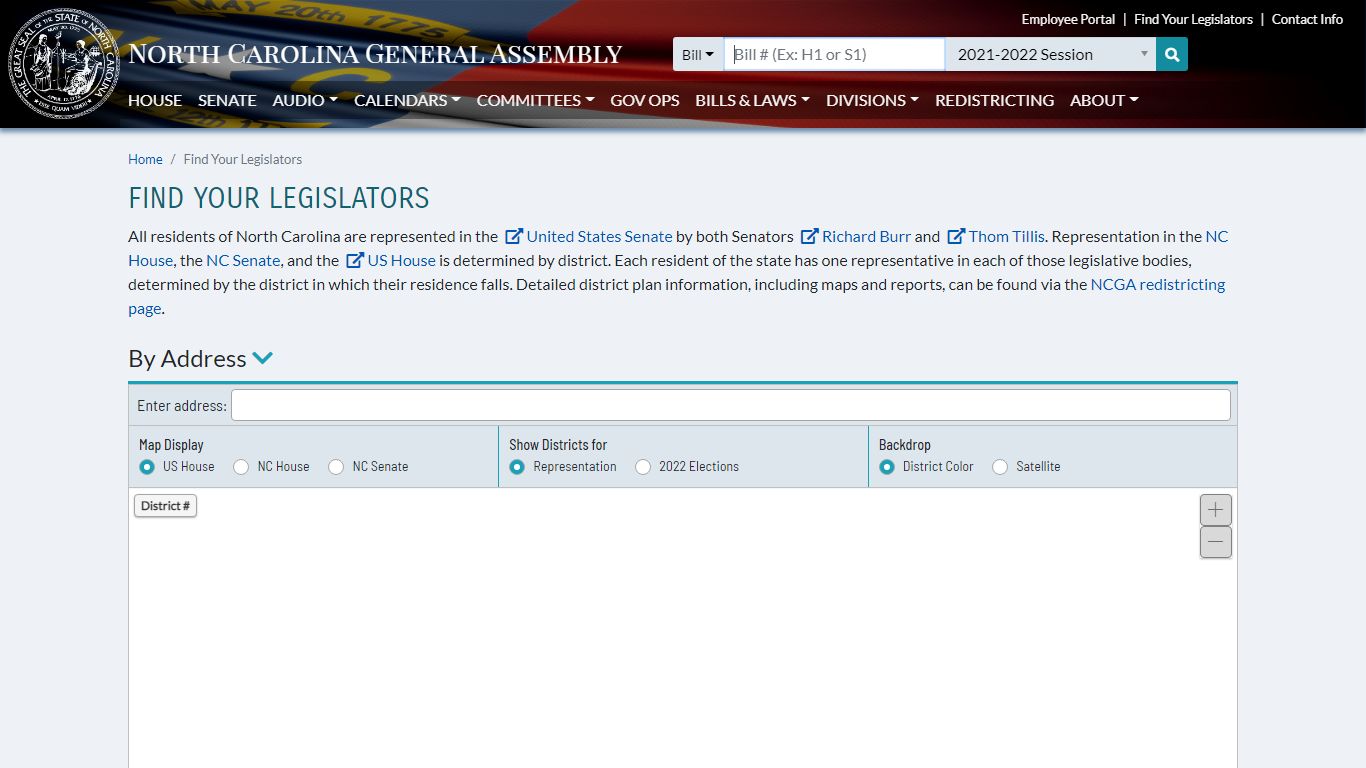Collapse the By Address section chevron
This screenshot has height=768, width=1366.
tap(263, 358)
